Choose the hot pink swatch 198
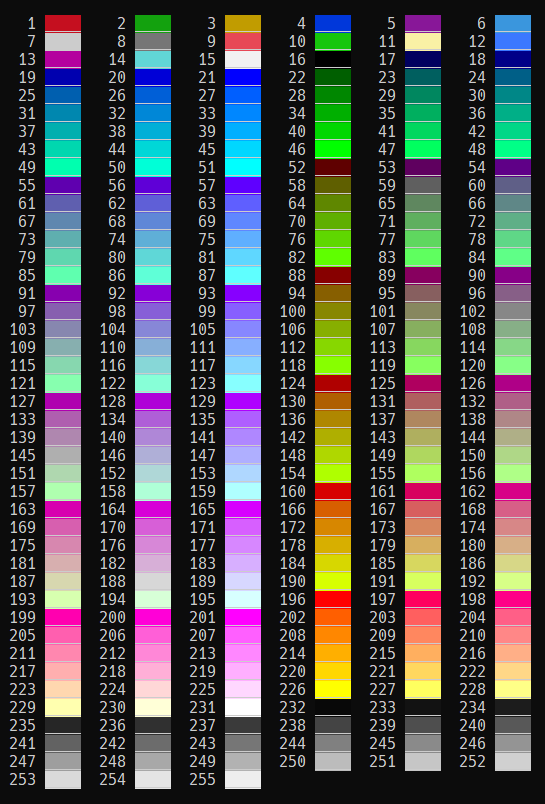Viewport: 545px width, 804px height. [x=513, y=599]
